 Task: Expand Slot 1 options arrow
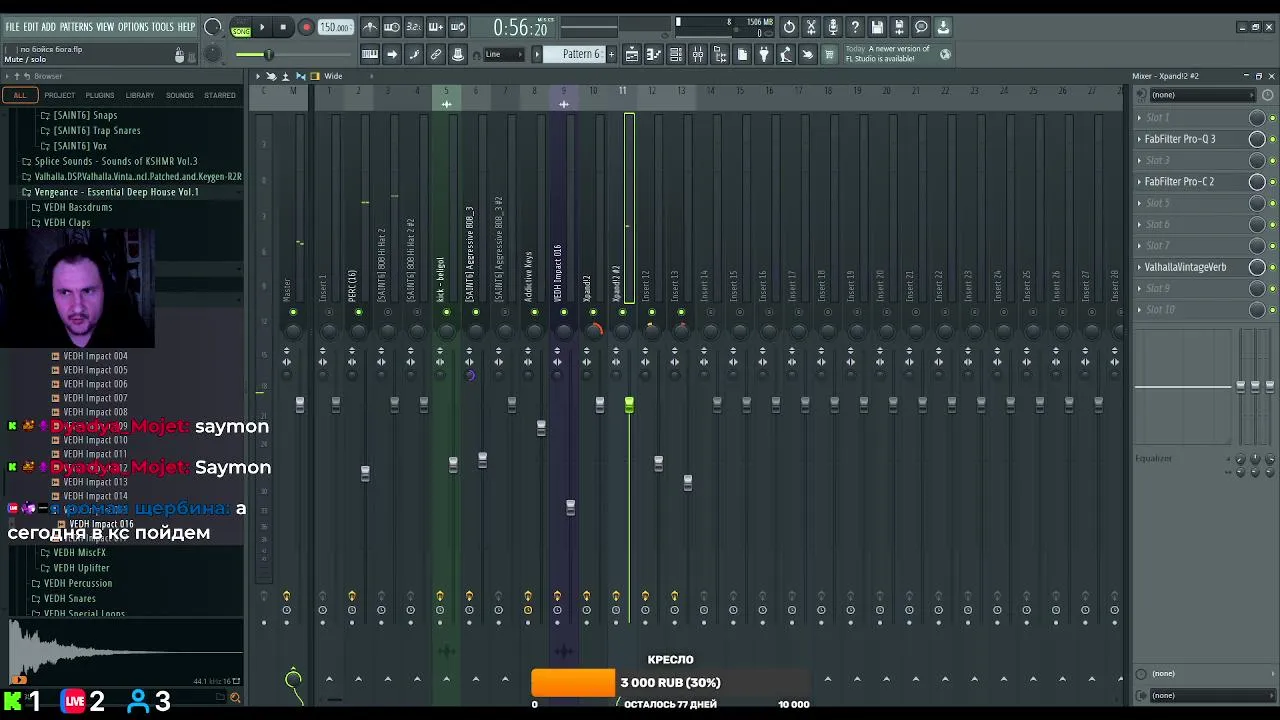click(x=1139, y=118)
